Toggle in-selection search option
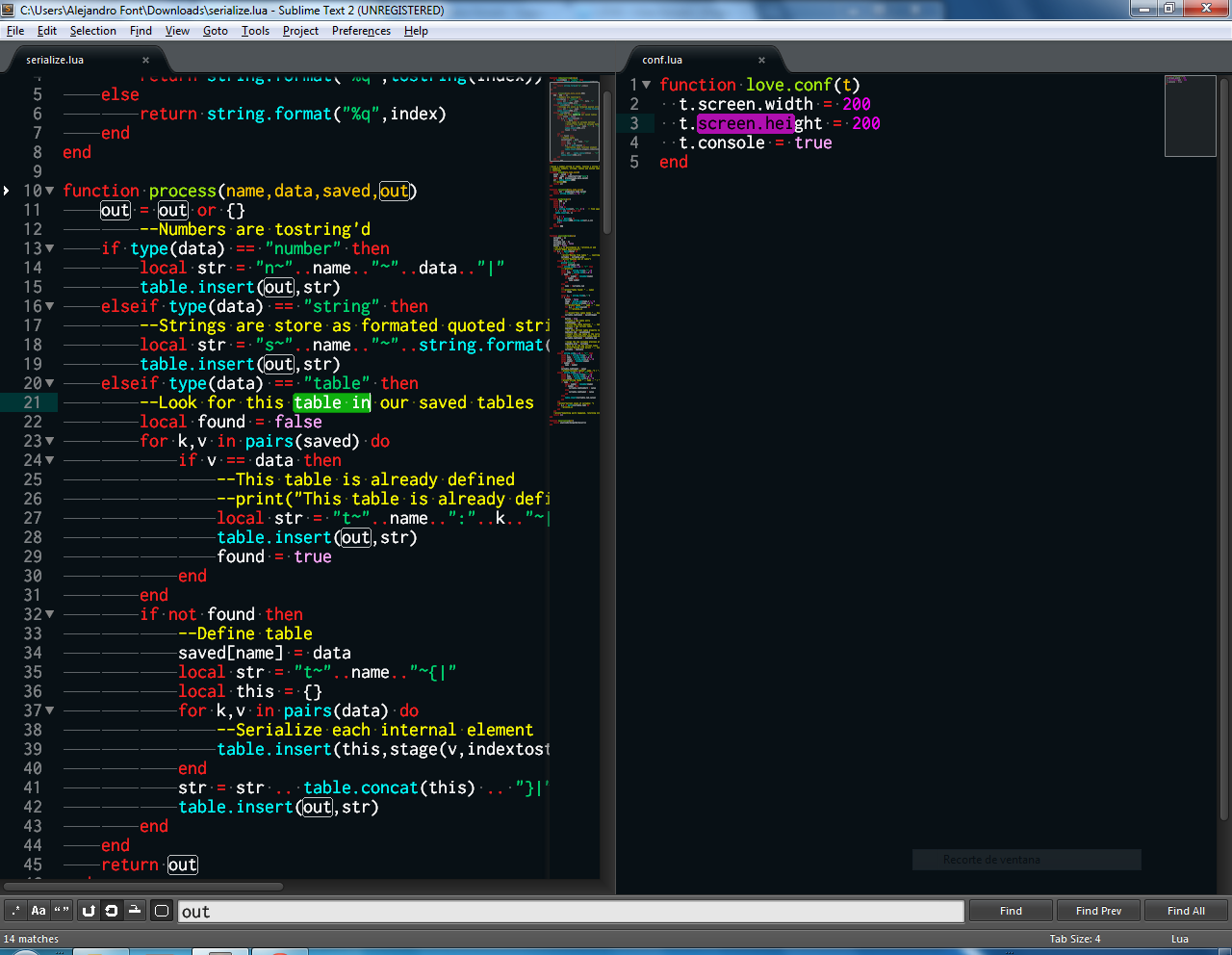The width and height of the screenshot is (1232, 955). coord(135,911)
